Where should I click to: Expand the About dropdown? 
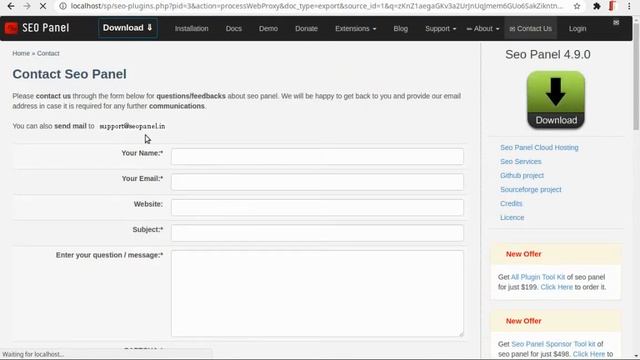tap(483, 29)
